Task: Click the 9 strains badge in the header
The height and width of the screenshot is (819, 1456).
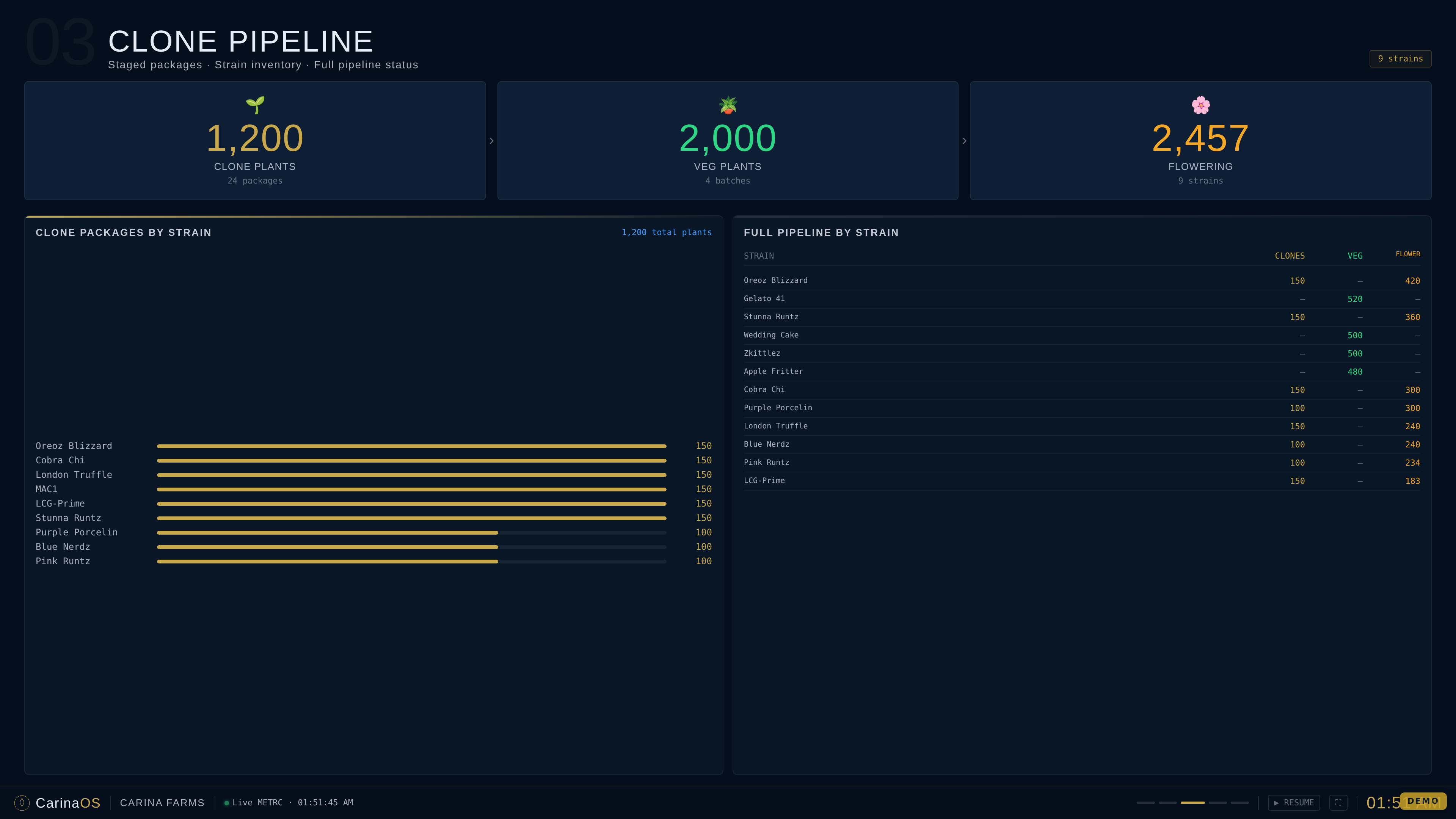Action: click(x=1400, y=59)
